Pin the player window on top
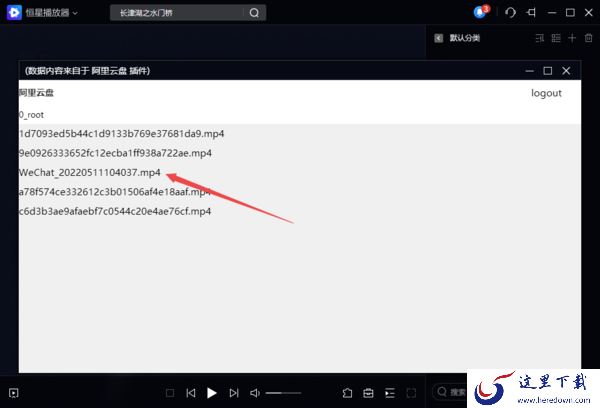 532,13
